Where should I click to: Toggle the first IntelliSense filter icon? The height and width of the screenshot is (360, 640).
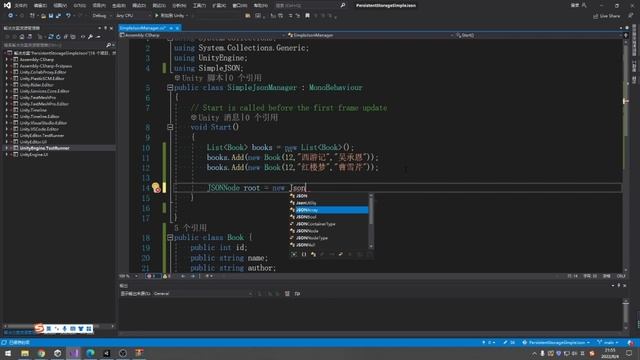[294, 254]
